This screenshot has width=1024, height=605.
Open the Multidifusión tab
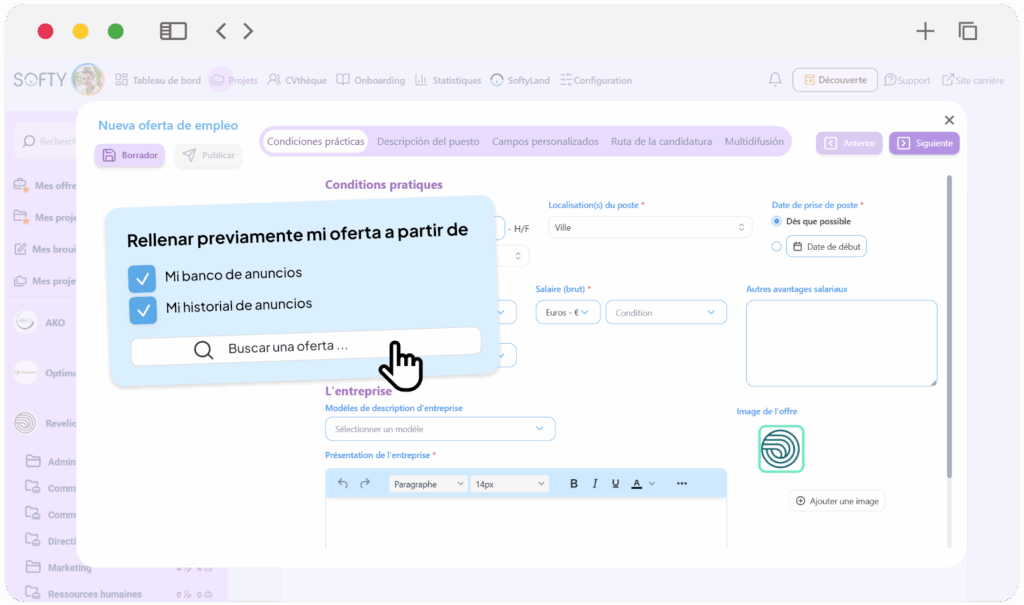[754, 142]
